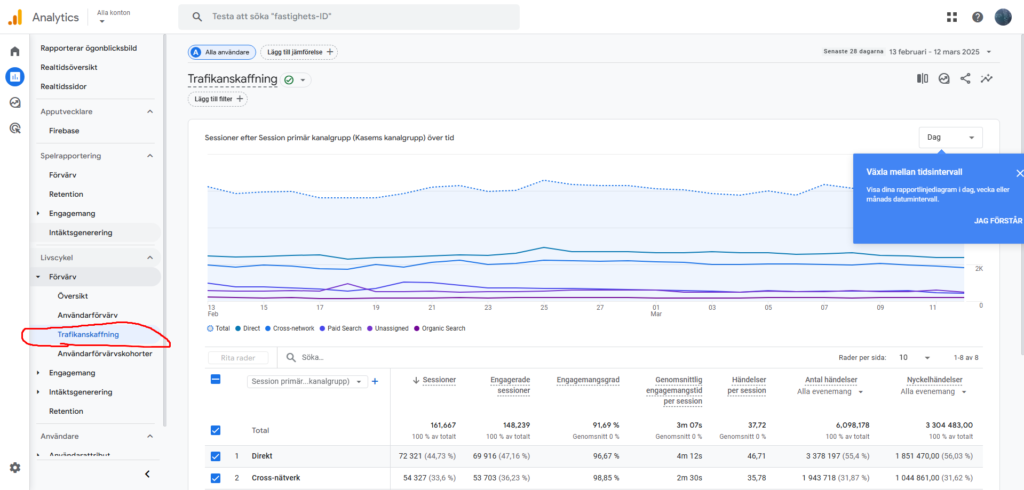
Task: Select Användarförvärvskohorter in sidebar
Action: pyautogui.click(x=105, y=353)
